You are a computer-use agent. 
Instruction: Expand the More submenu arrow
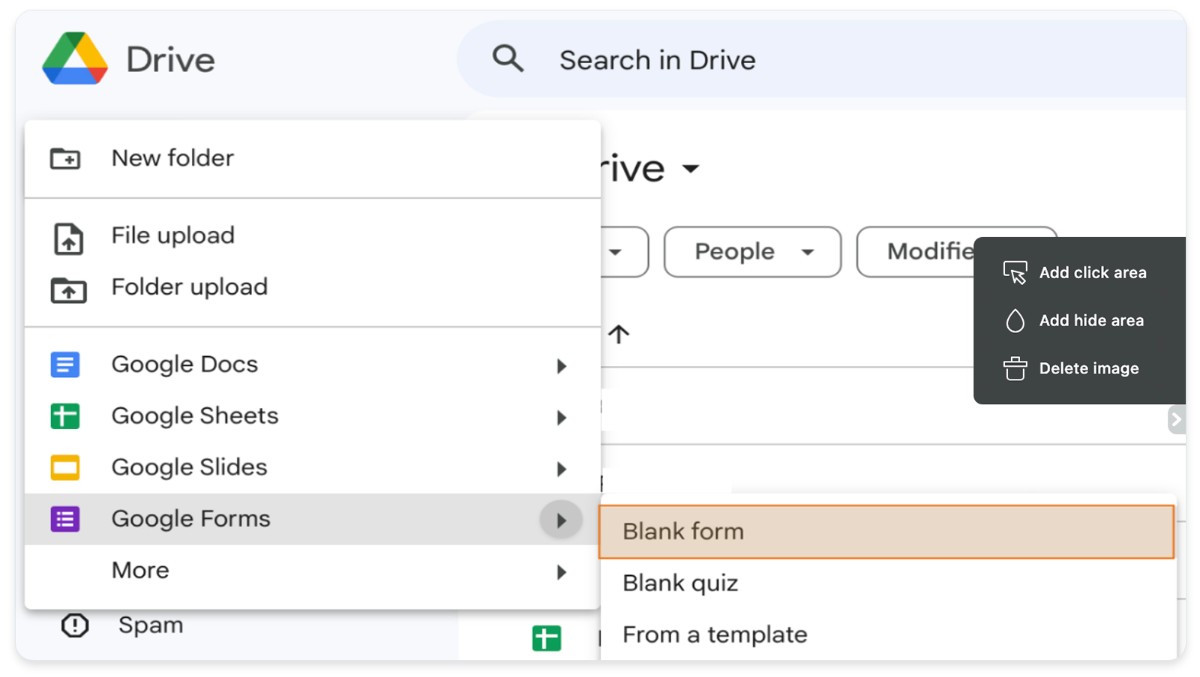(561, 572)
